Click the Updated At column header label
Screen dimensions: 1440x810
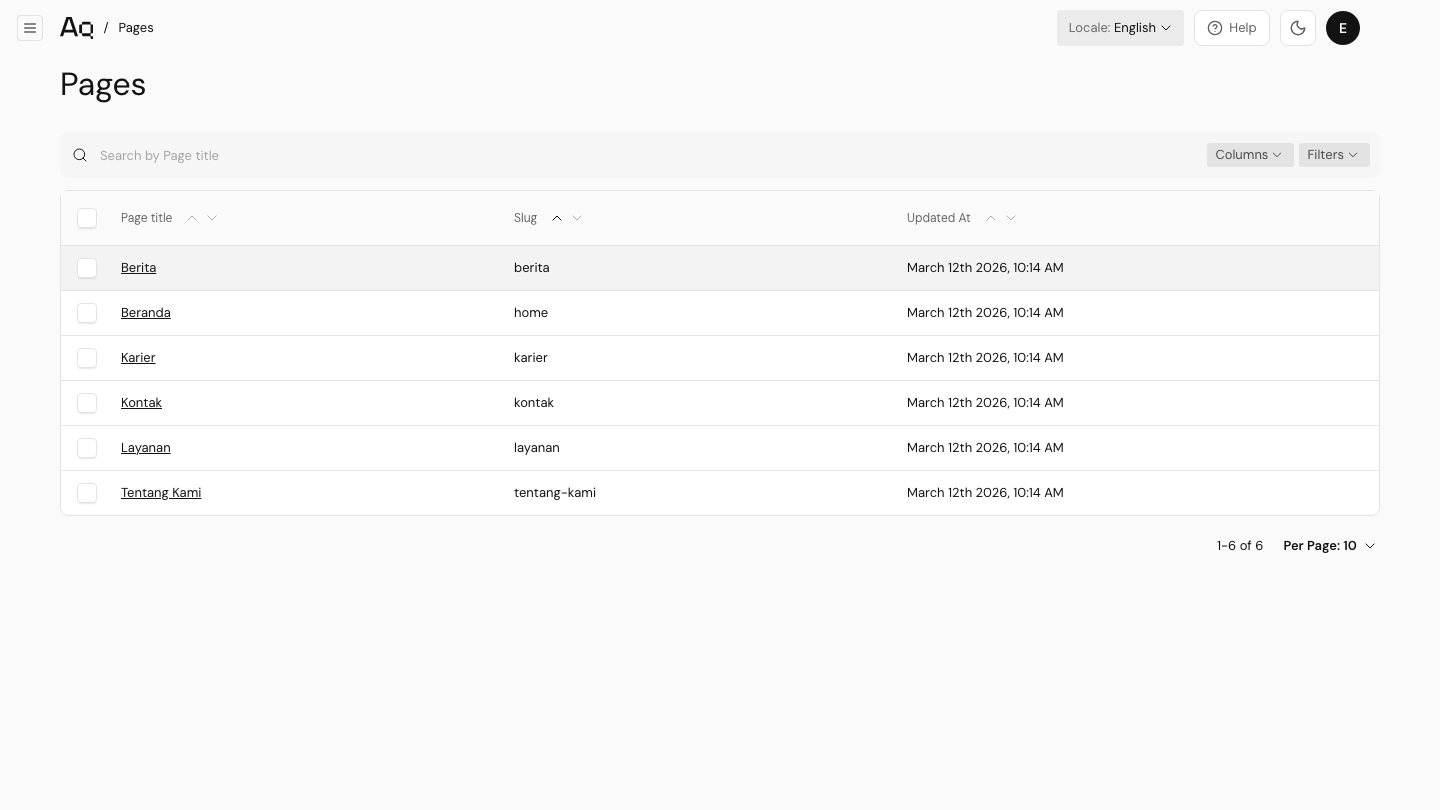point(938,218)
